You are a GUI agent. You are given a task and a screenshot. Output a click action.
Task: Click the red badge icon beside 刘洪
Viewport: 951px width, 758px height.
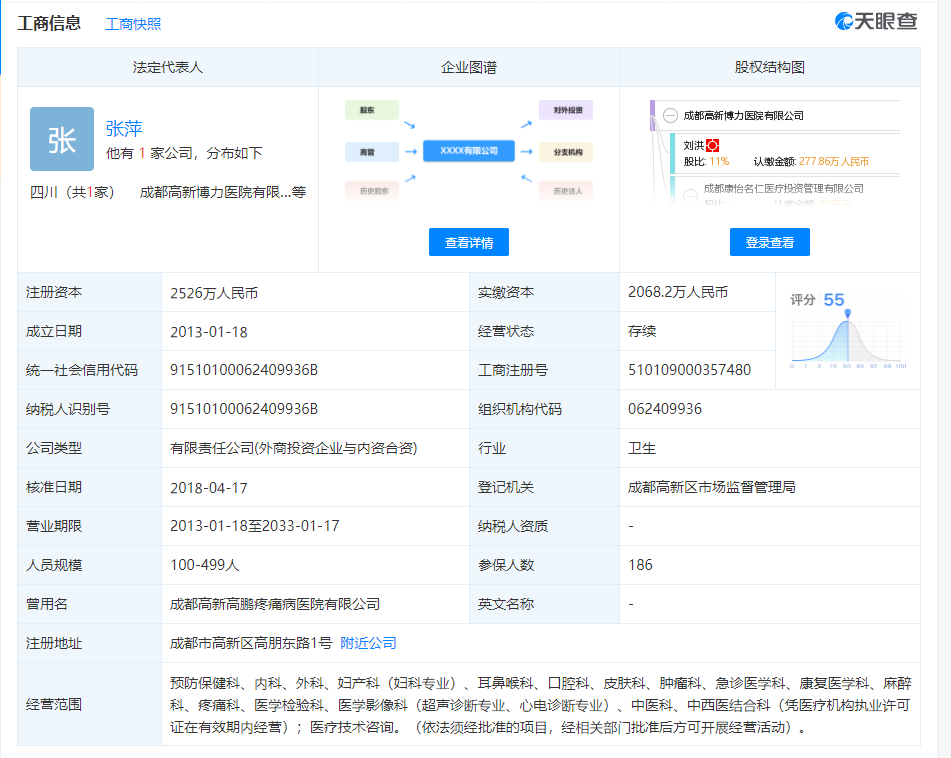[x=713, y=146]
